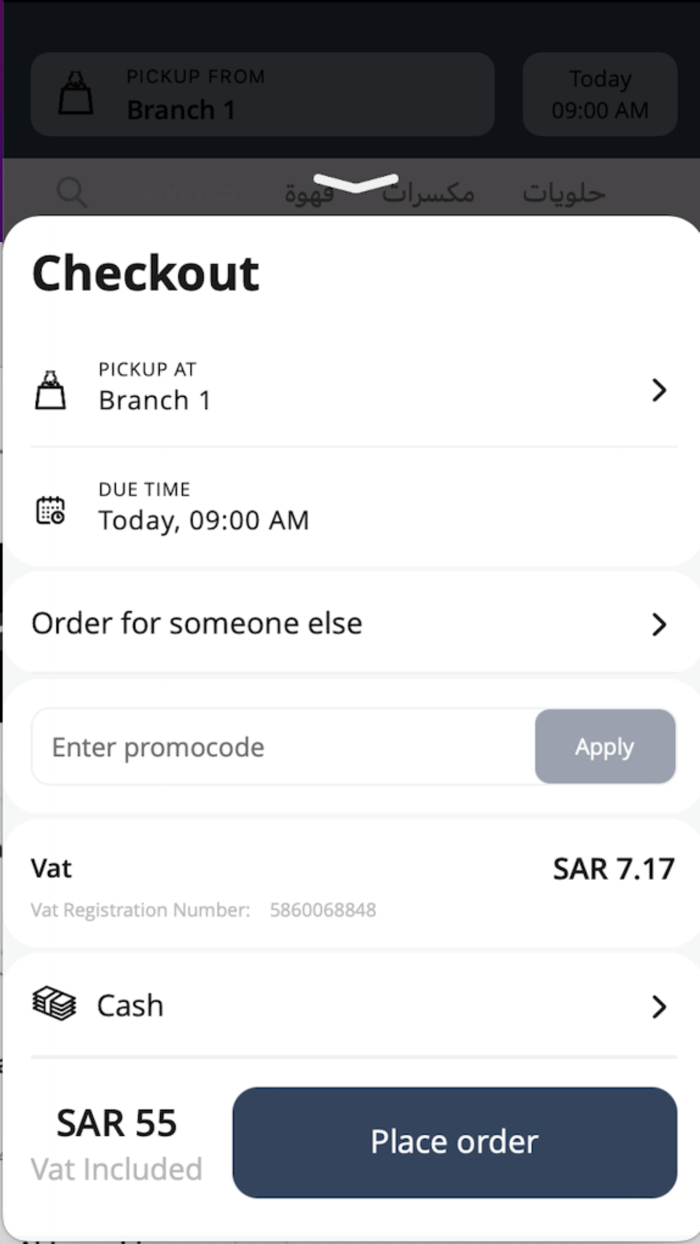Tap the Today, 09:00 AM due time text
The width and height of the screenshot is (700, 1244).
(x=203, y=520)
